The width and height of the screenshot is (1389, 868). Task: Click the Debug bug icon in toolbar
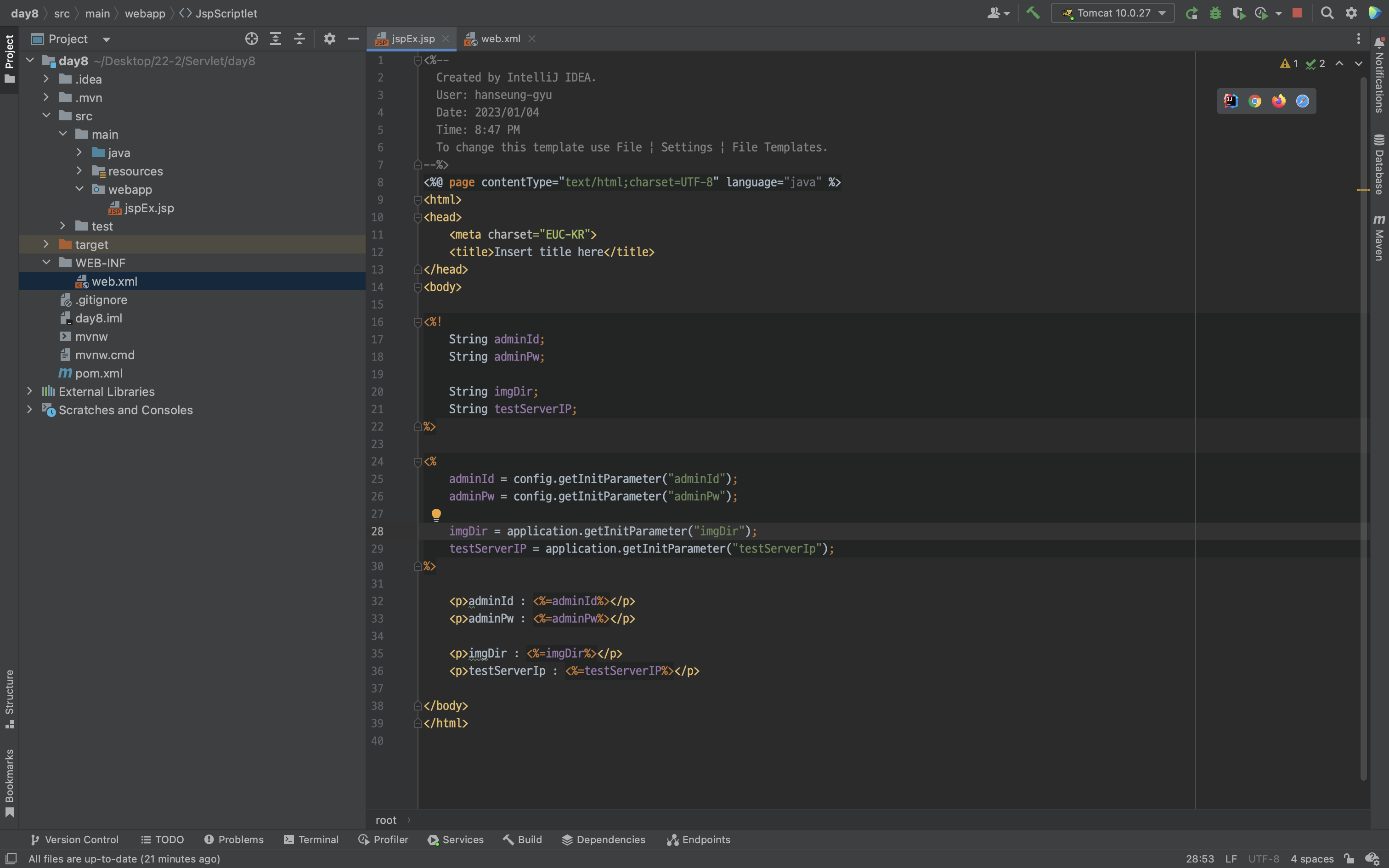pos(1215,13)
